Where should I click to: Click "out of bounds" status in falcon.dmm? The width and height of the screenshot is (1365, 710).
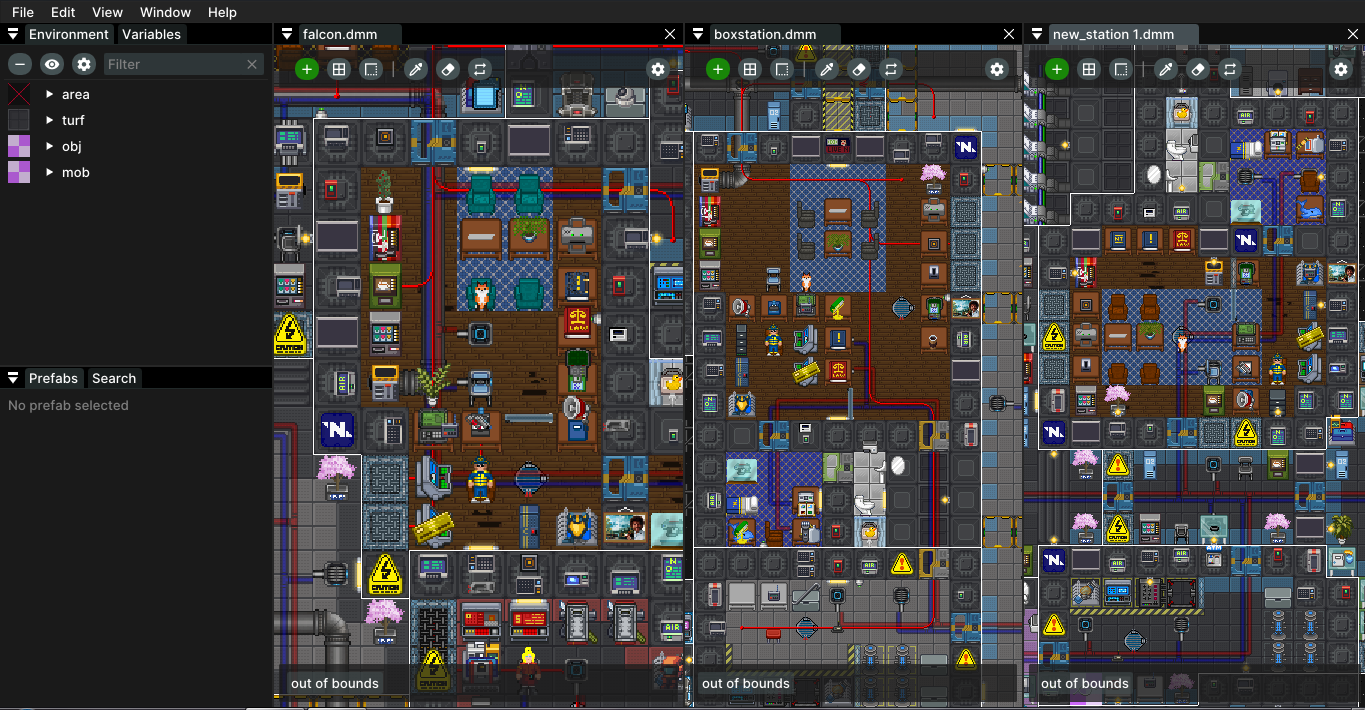point(335,684)
